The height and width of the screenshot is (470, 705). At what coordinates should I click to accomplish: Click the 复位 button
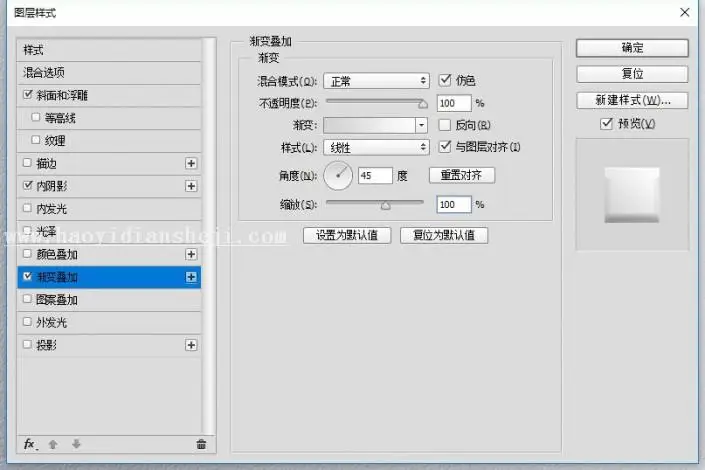(x=632, y=74)
